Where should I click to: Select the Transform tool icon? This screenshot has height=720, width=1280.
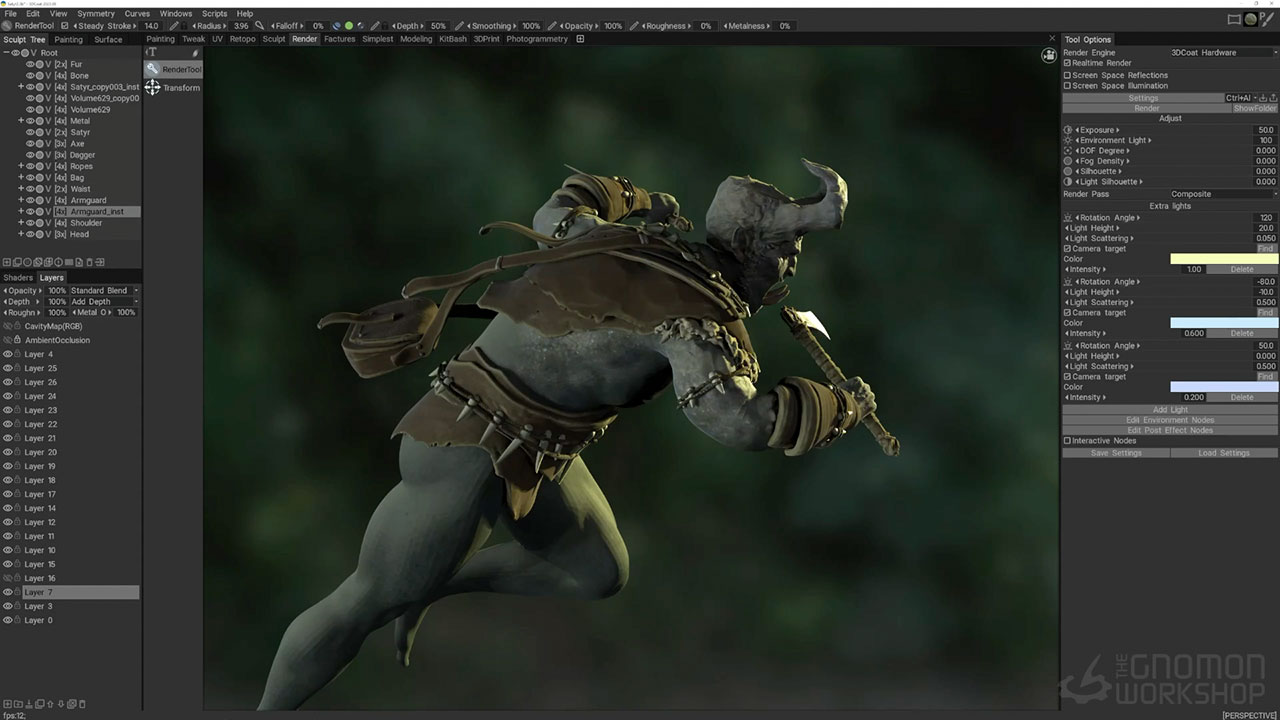[152, 88]
